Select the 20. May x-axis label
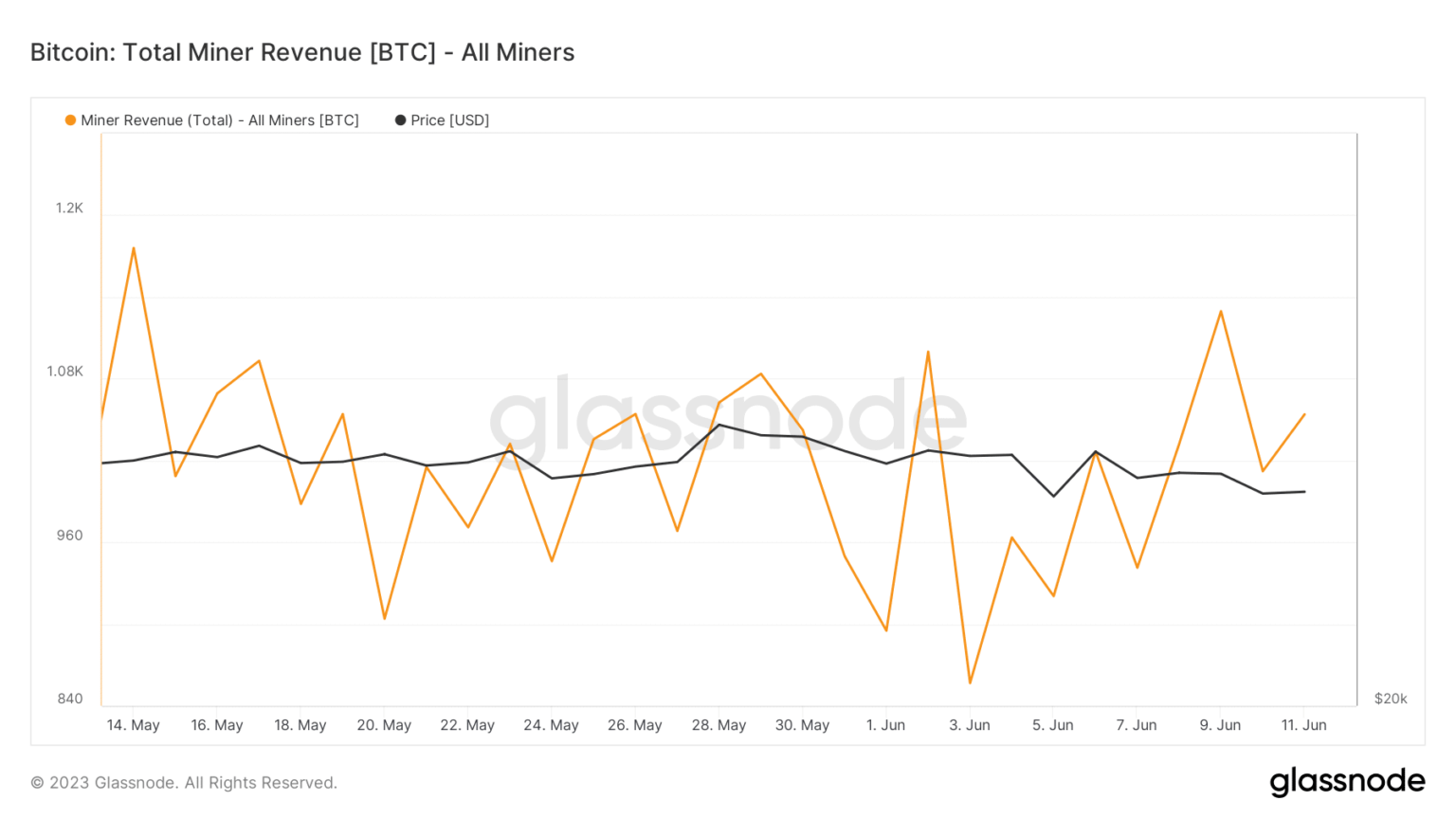 384,725
